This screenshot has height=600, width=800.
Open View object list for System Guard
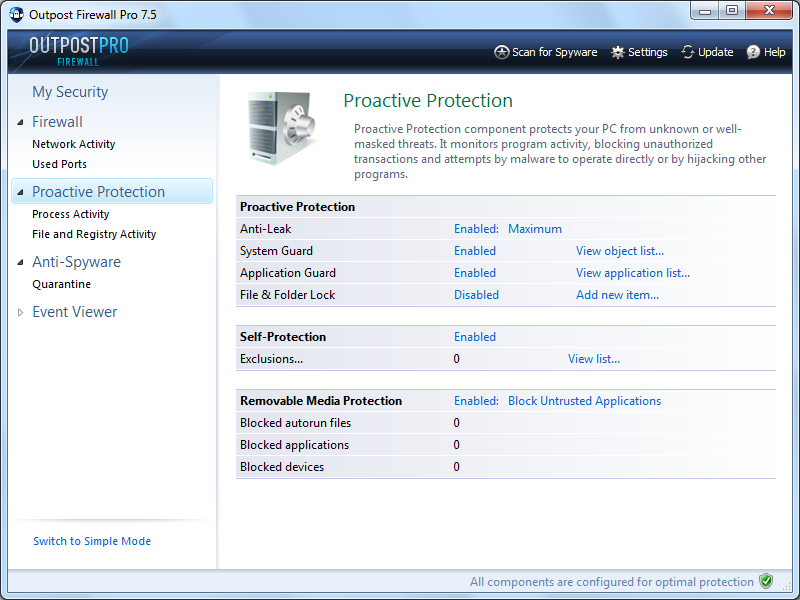tap(619, 251)
